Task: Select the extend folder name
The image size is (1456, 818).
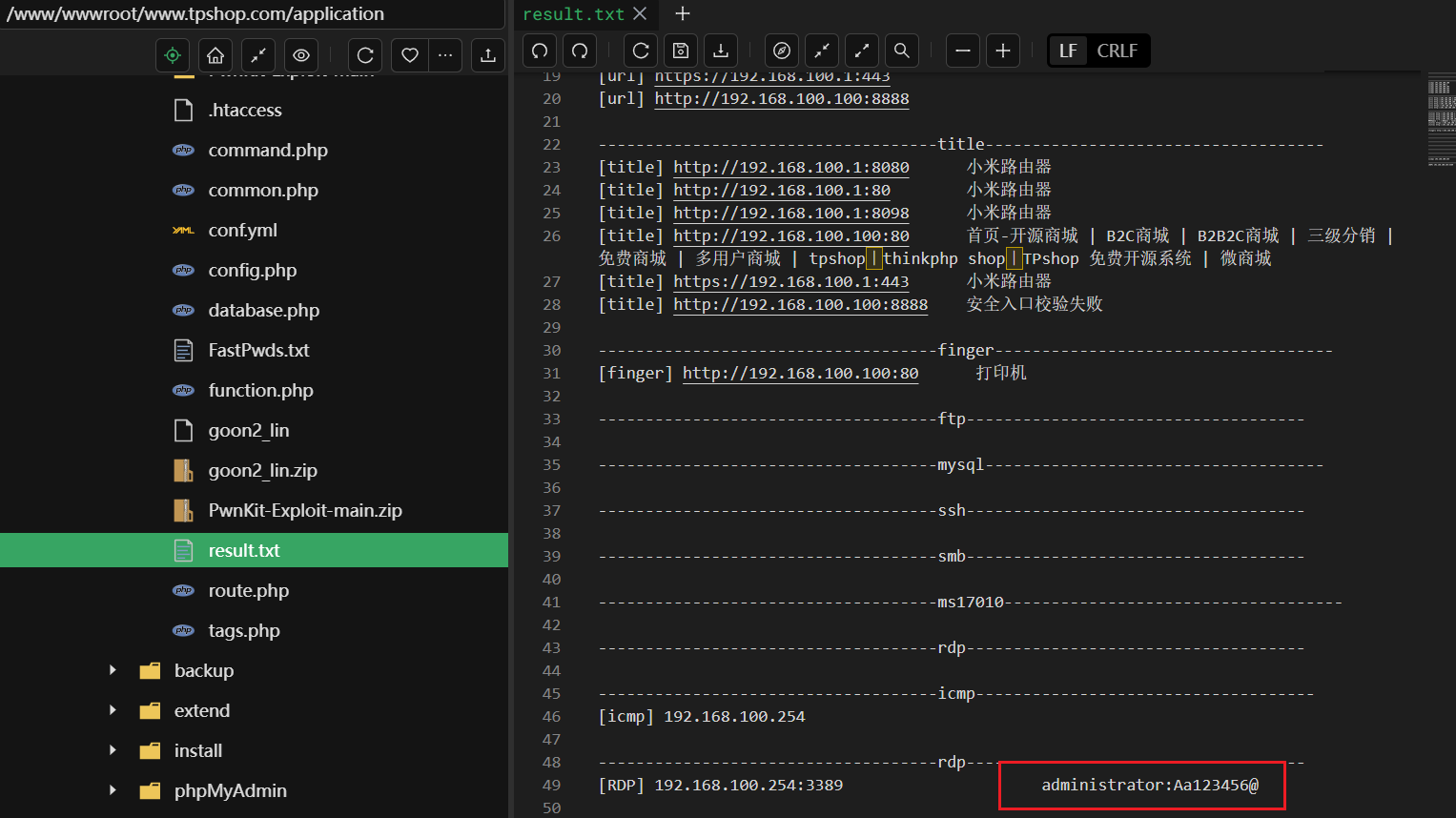Action: click(202, 711)
